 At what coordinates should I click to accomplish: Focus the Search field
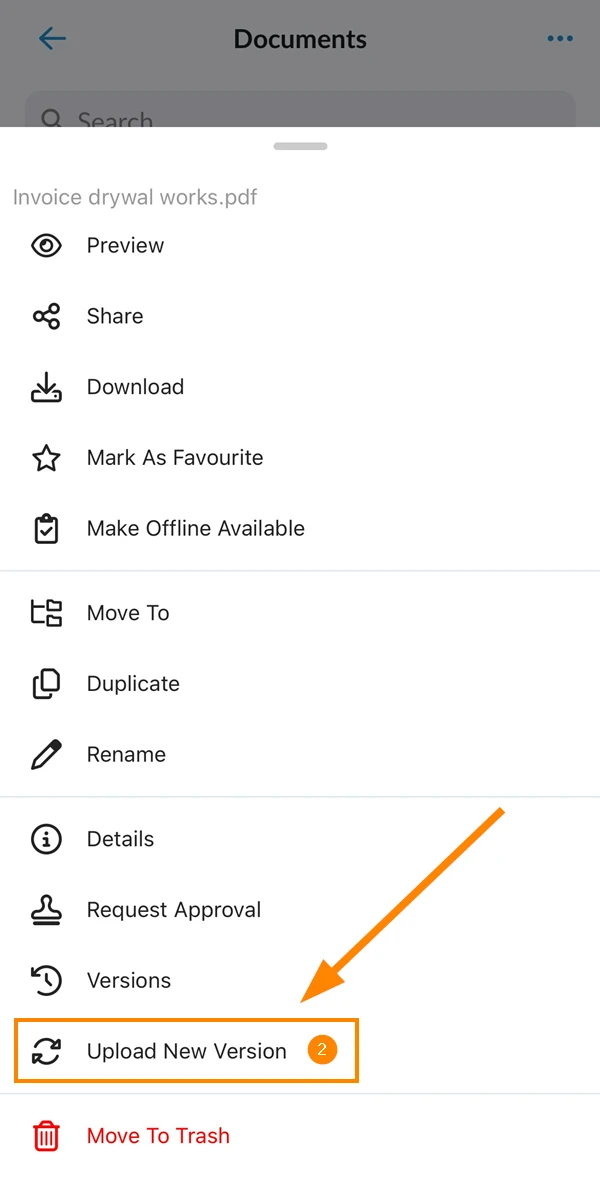[x=300, y=110]
